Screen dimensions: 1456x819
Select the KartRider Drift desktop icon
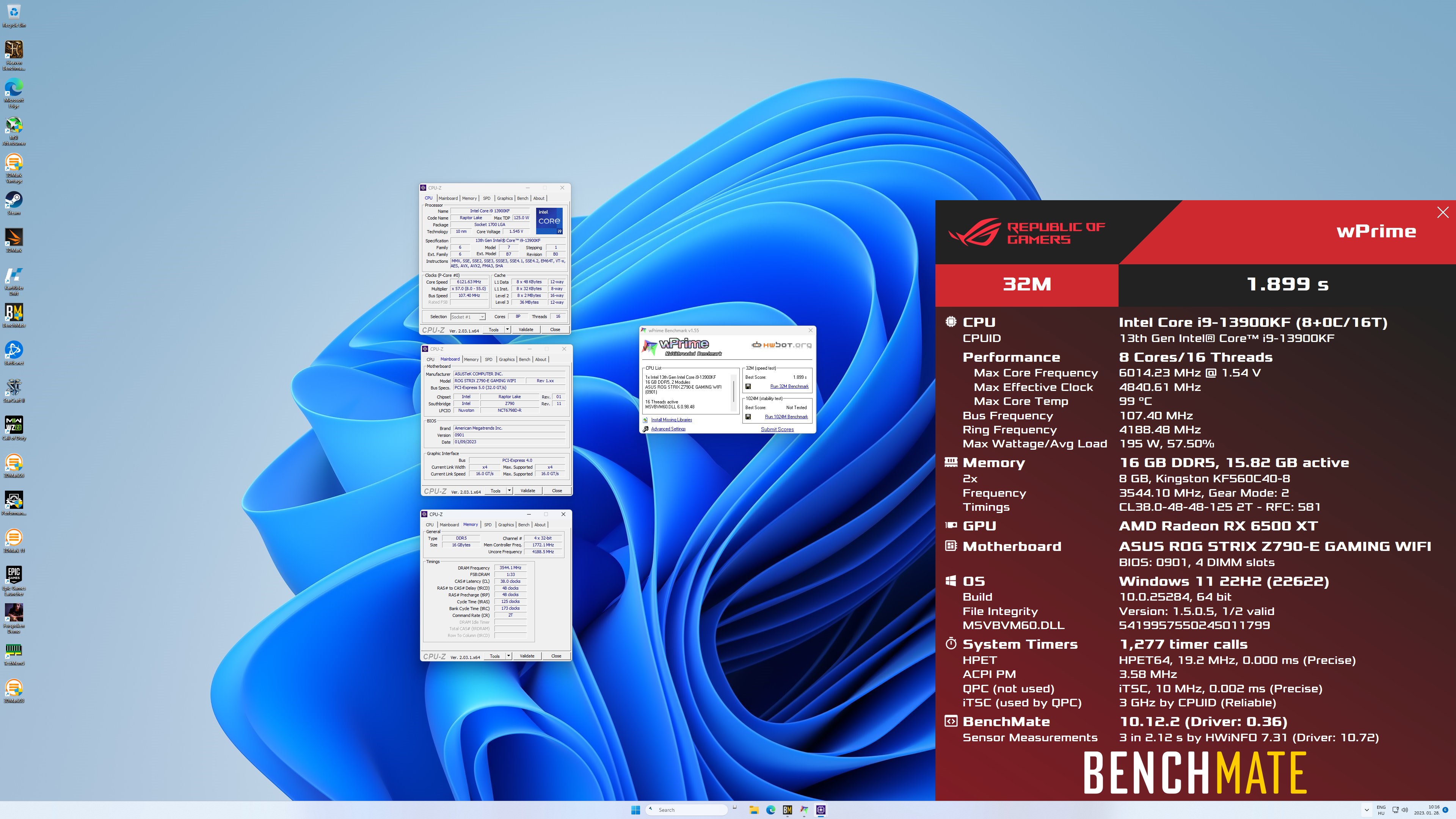point(14,281)
